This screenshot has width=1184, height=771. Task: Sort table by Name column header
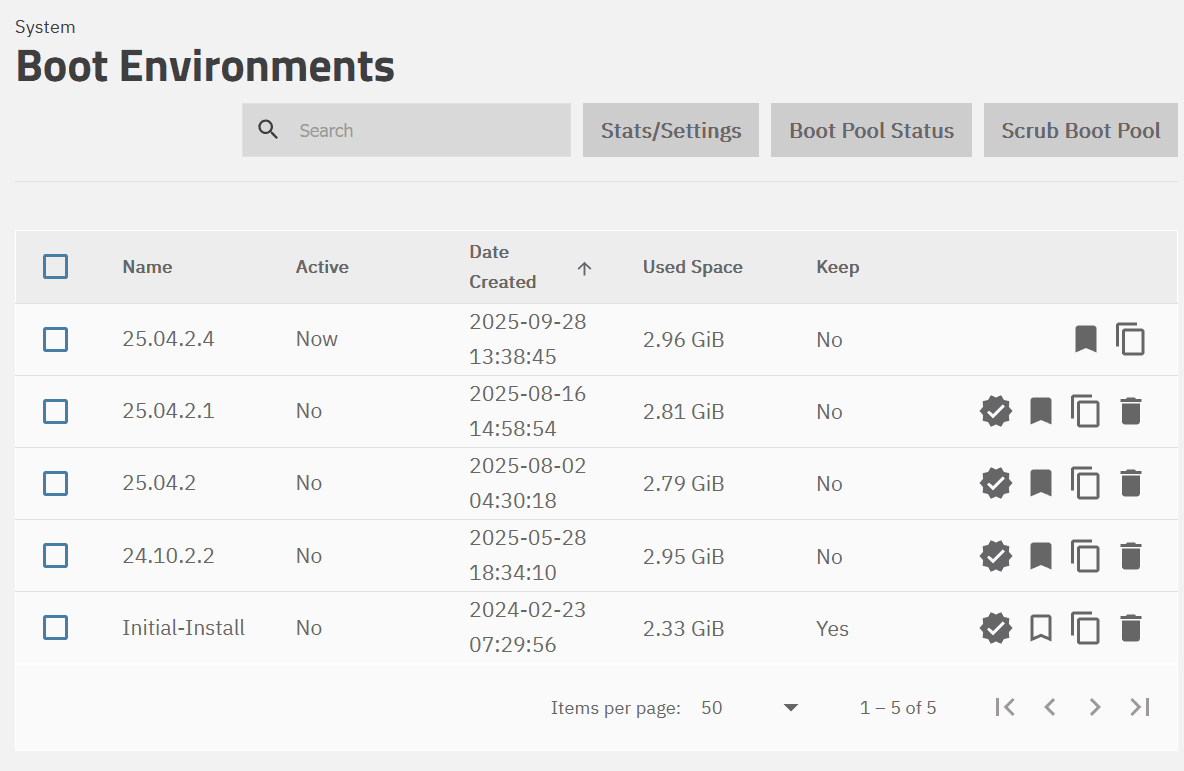[147, 267]
